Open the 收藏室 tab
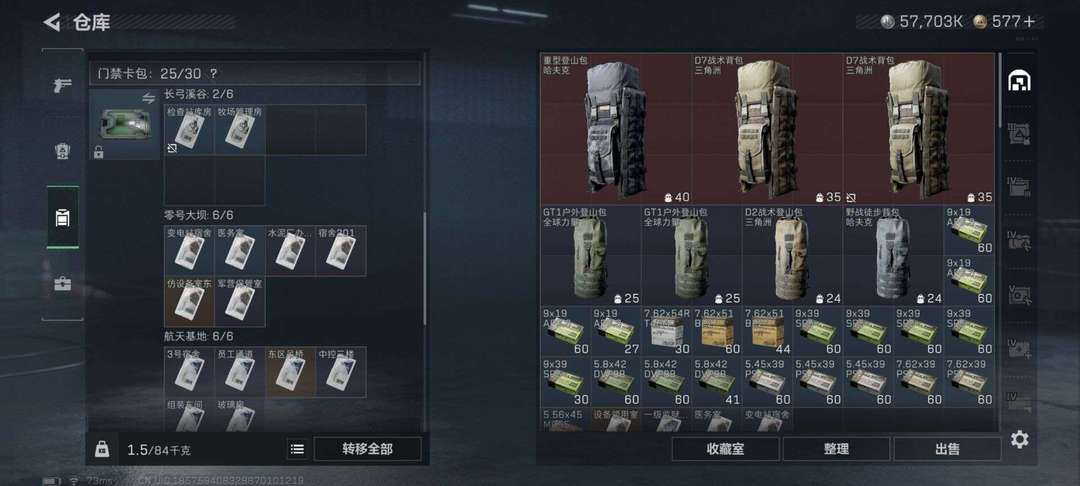The image size is (1080, 486). point(725,449)
